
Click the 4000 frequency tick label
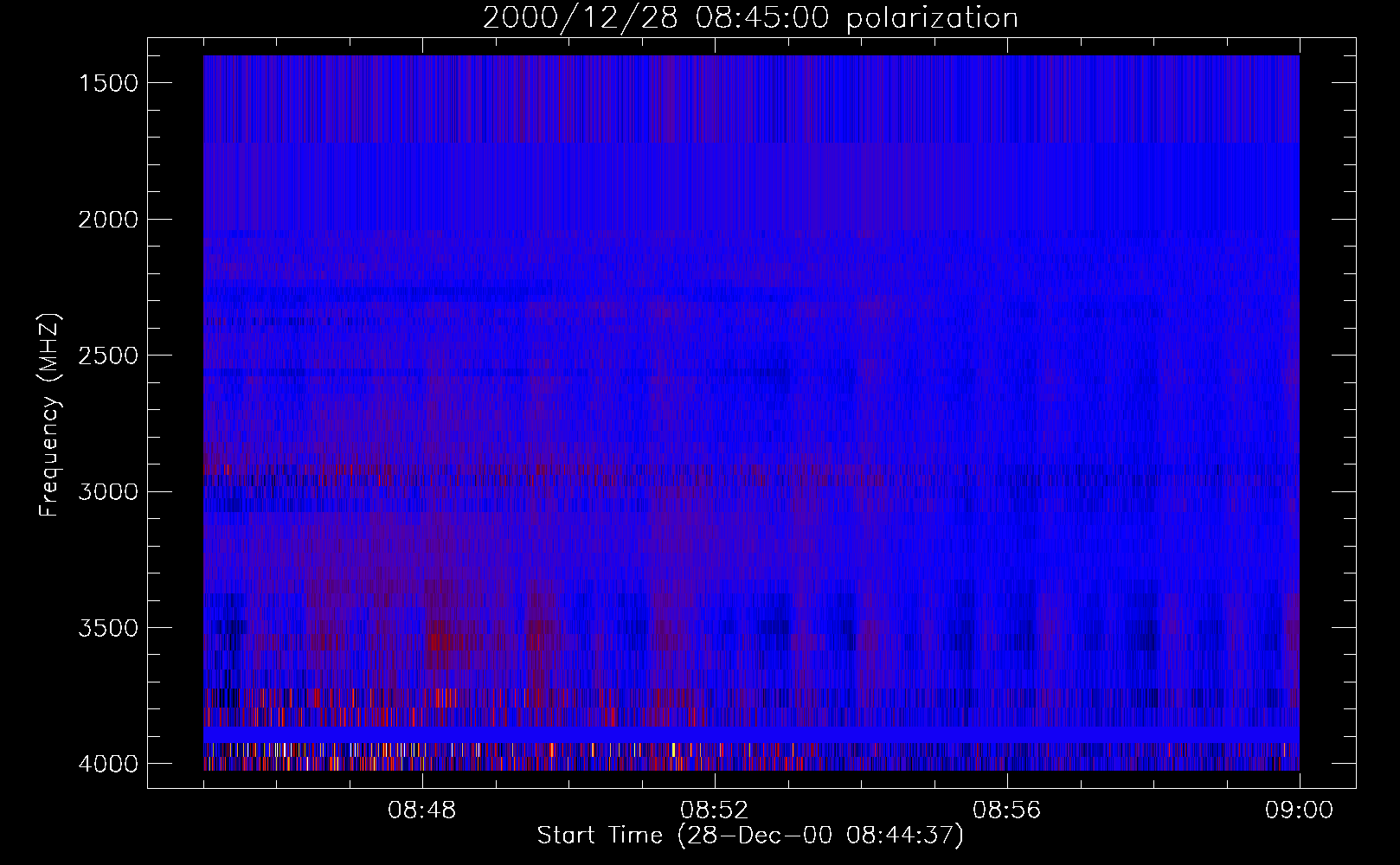108,764
